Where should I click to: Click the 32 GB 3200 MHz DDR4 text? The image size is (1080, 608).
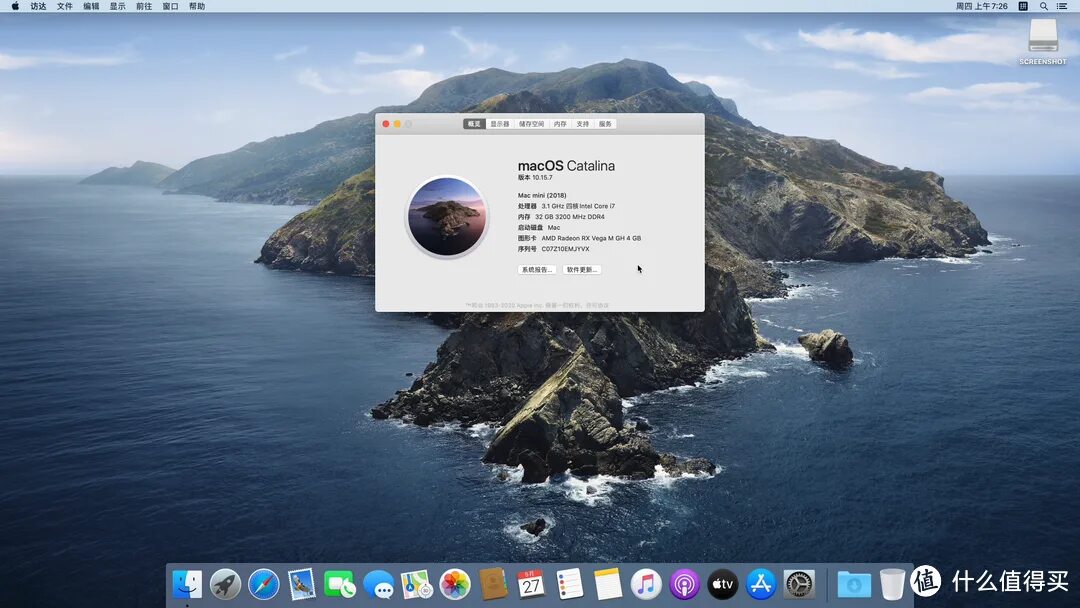pyautogui.click(x=570, y=217)
